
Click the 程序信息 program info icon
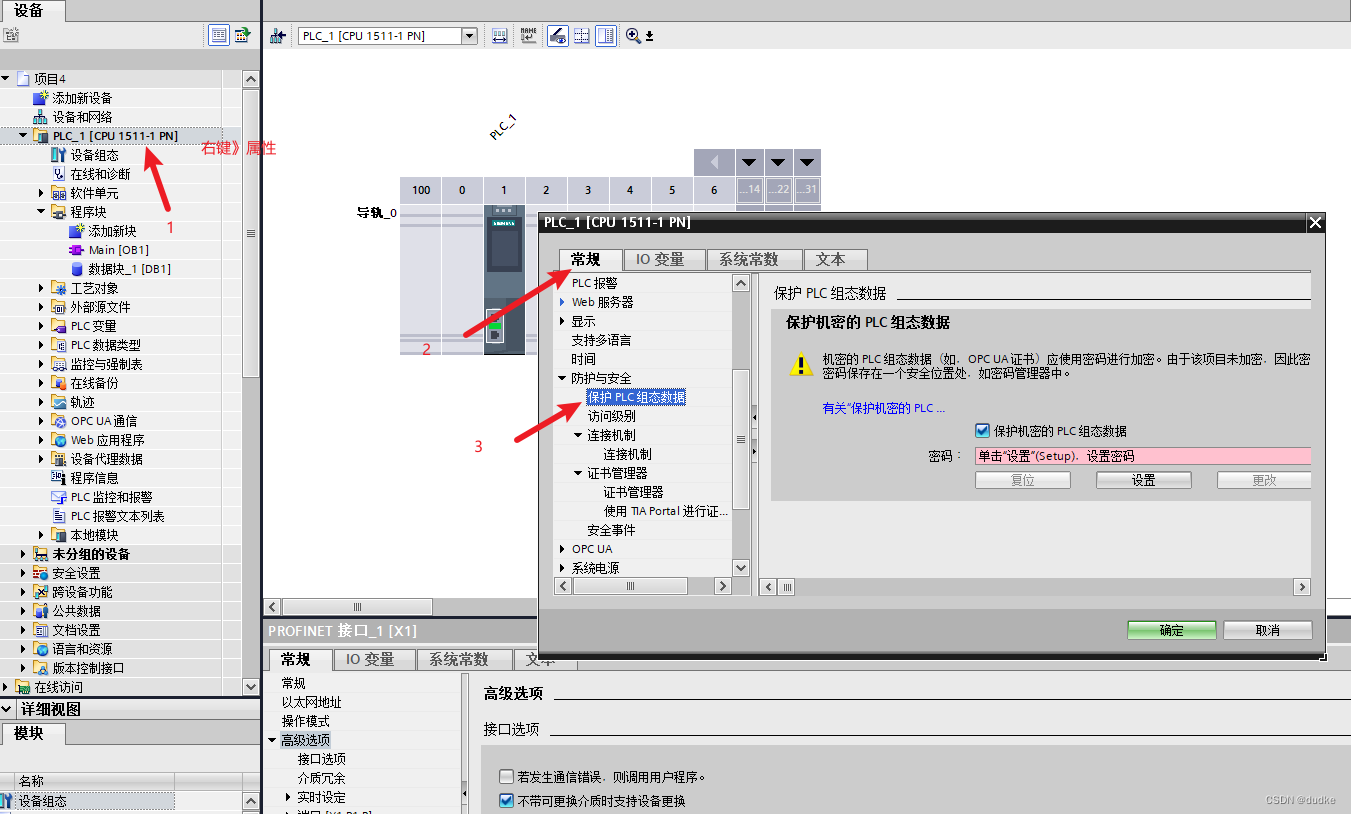pos(59,478)
